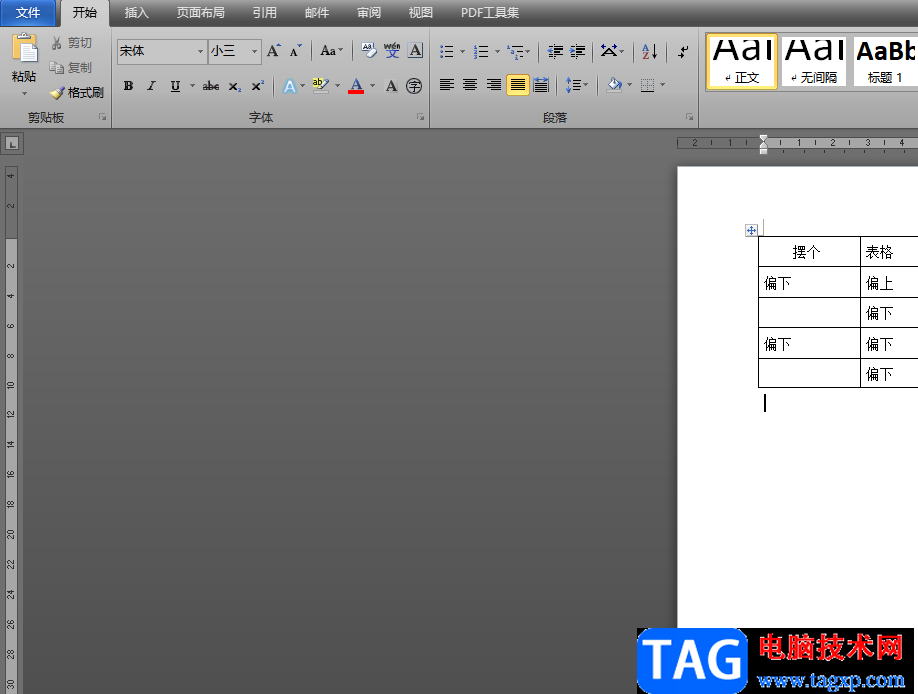Apply character border icon

(x=415, y=50)
